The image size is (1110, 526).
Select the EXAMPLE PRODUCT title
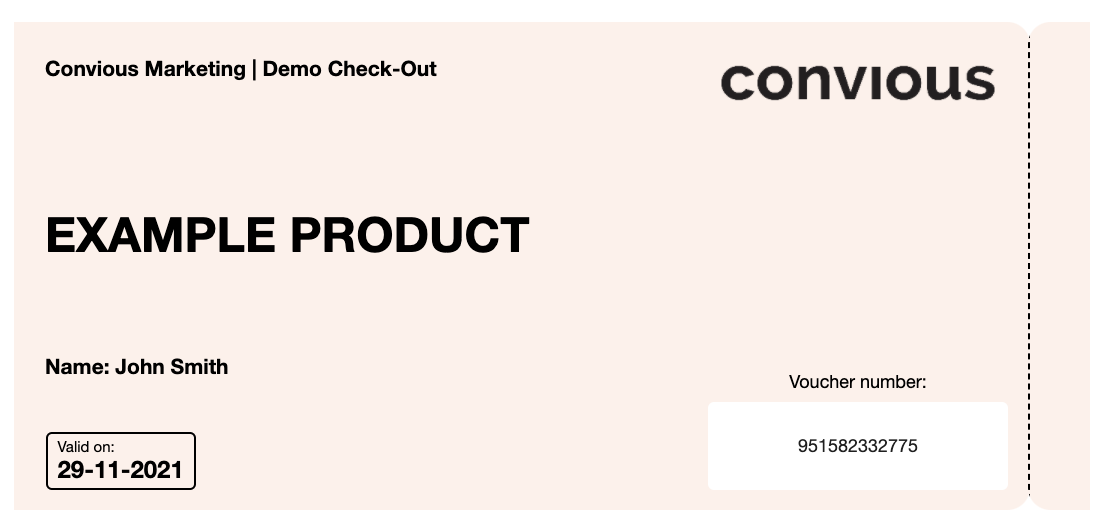coord(287,235)
